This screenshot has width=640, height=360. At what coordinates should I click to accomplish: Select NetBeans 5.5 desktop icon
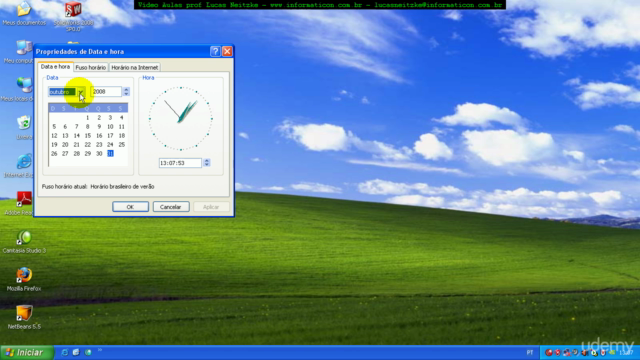(24, 317)
